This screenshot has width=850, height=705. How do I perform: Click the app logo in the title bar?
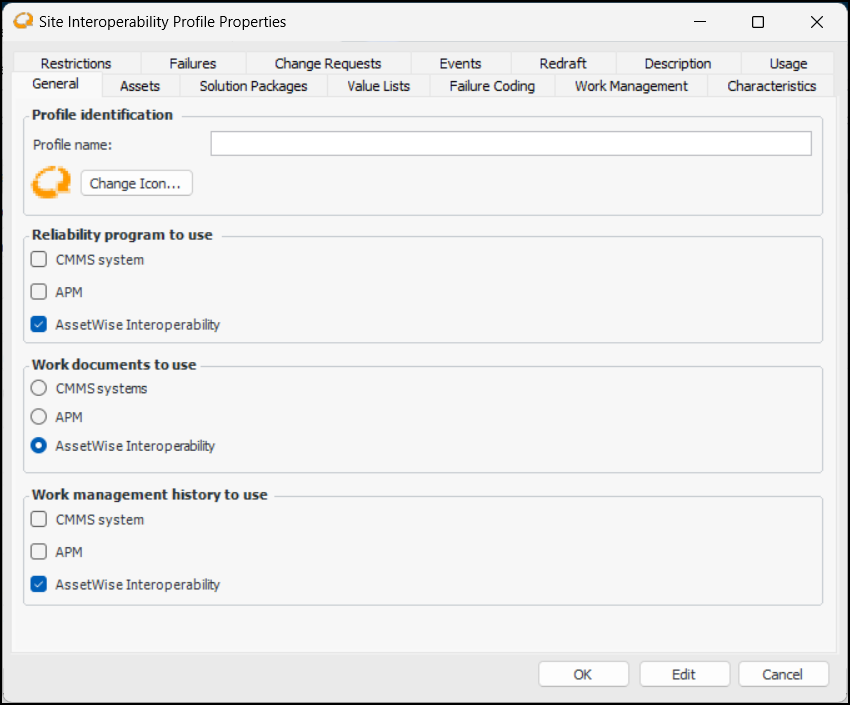(x=23, y=21)
